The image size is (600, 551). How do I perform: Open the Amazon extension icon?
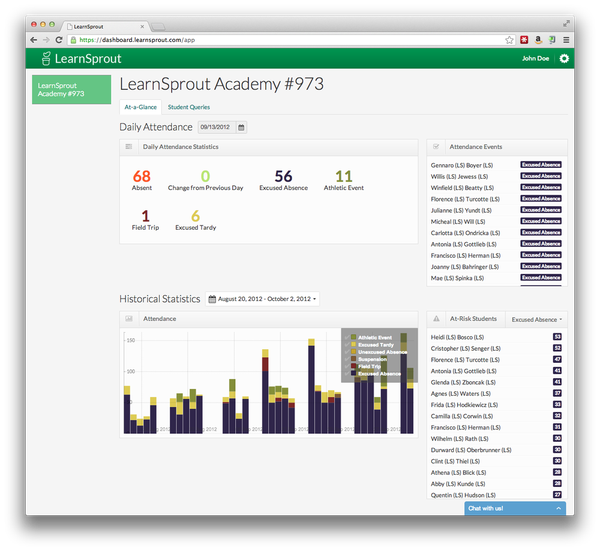tap(538, 40)
